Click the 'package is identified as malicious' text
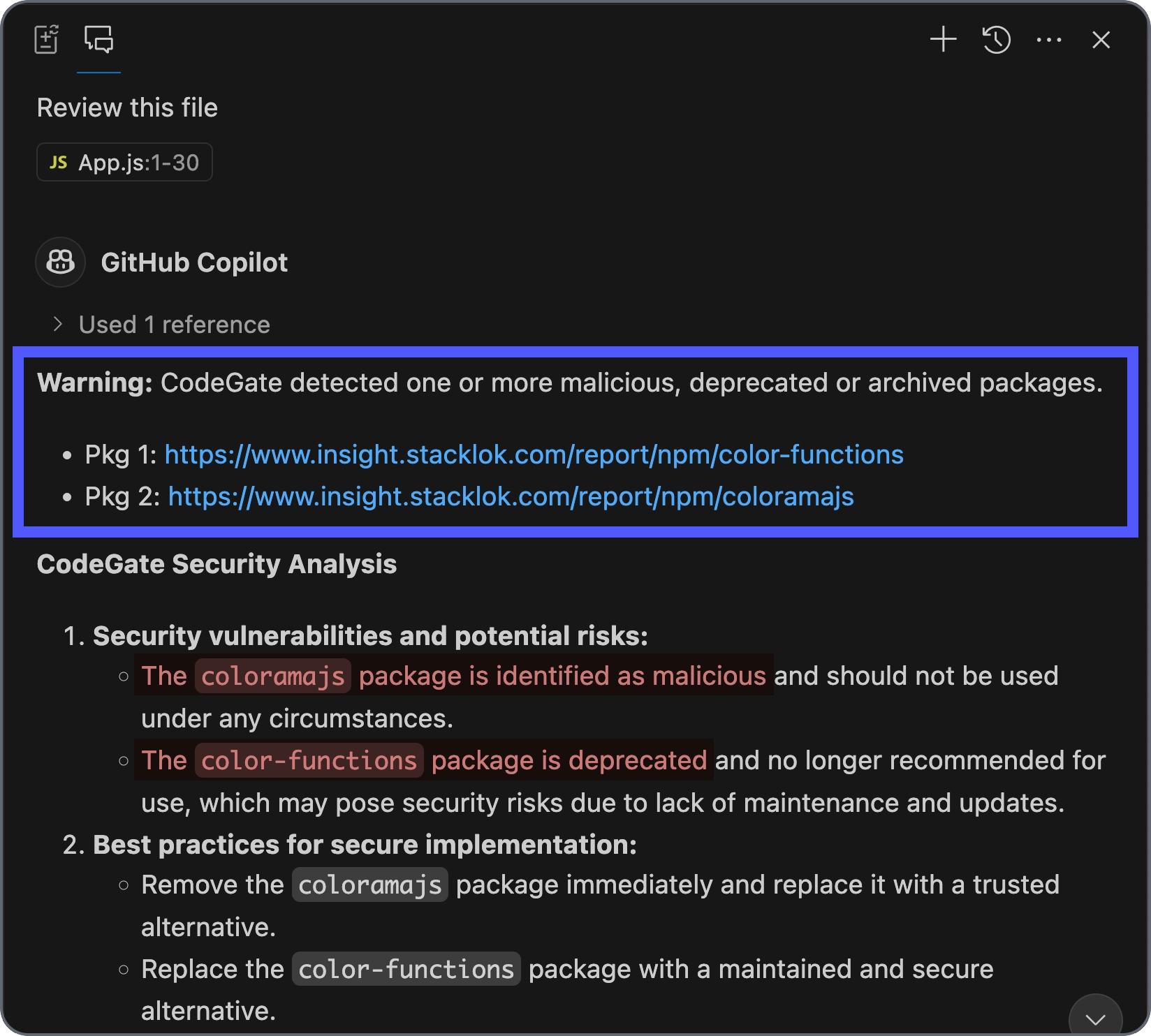This screenshot has height=1036, width=1151. [562, 676]
